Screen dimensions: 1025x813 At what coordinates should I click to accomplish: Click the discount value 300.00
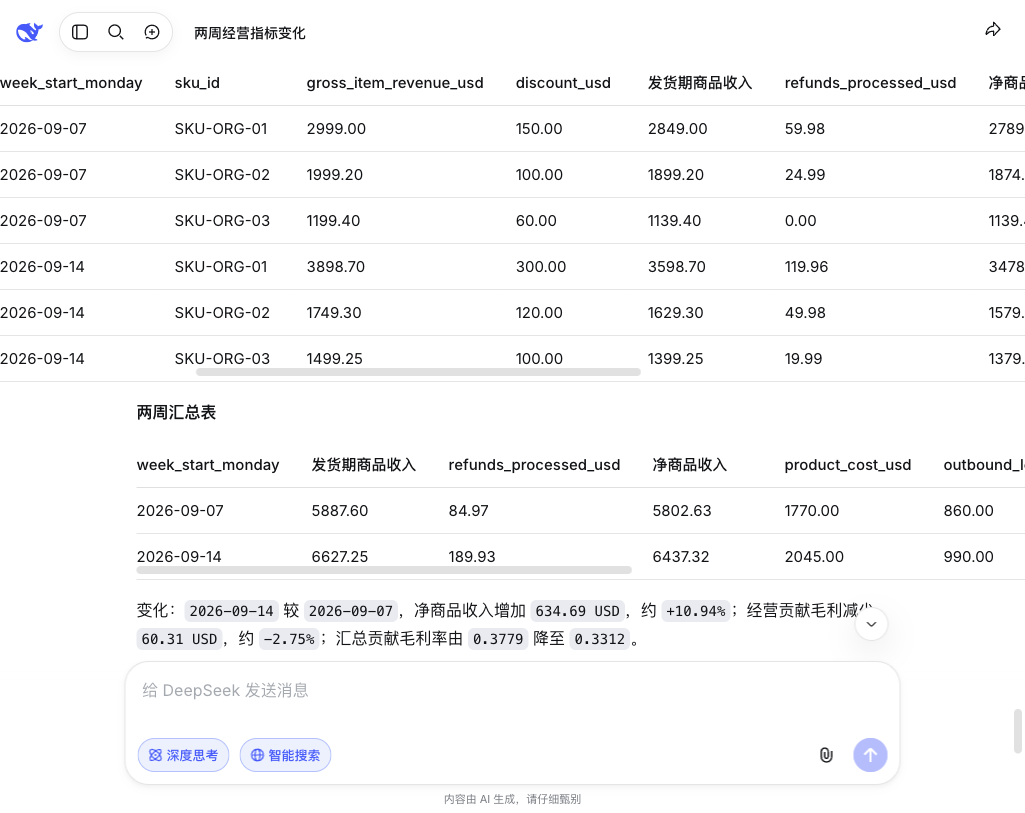point(541,267)
